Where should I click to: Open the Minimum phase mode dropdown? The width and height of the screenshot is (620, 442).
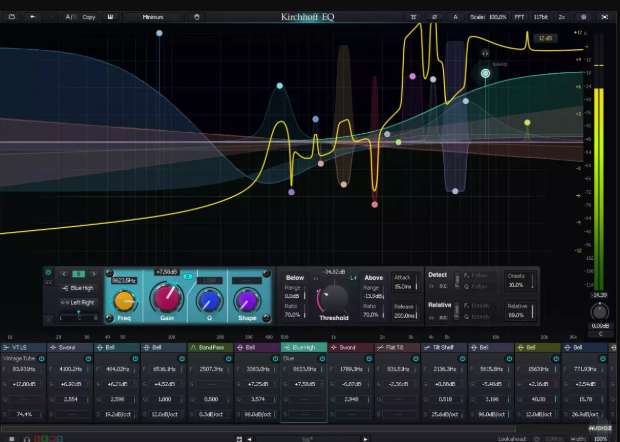coord(153,17)
